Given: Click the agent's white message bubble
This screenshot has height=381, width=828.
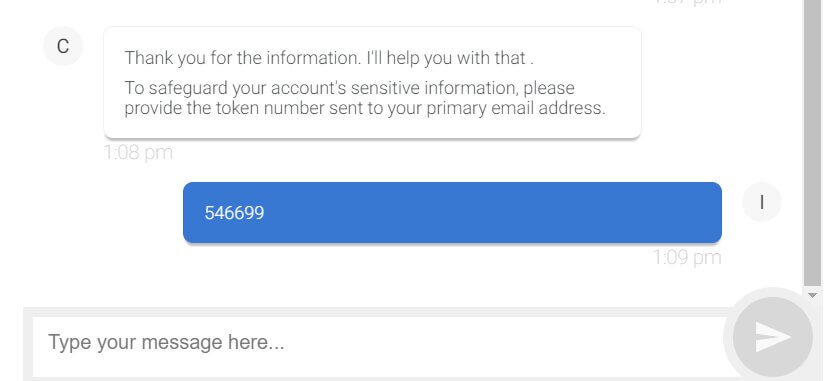Looking at the screenshot, I should [372, 83].
